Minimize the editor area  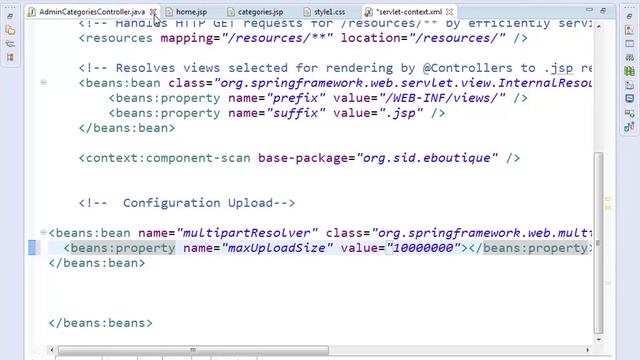point(589,10)
